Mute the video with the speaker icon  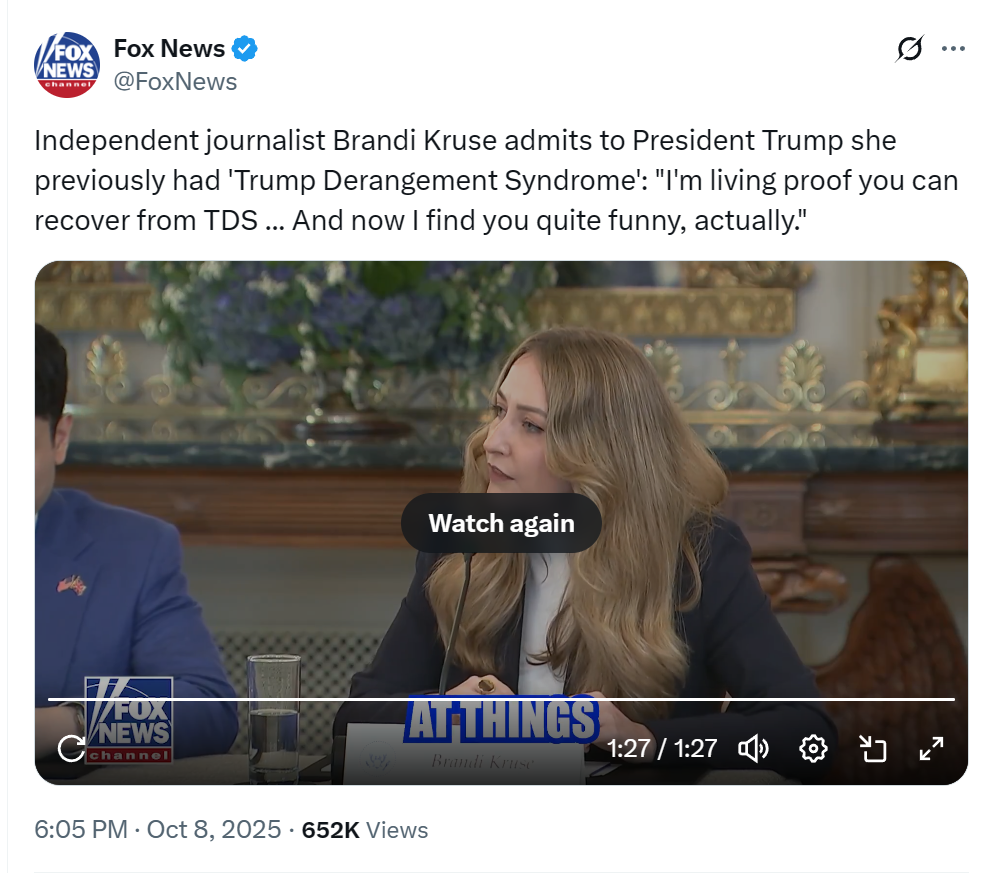tap(752, 748)
